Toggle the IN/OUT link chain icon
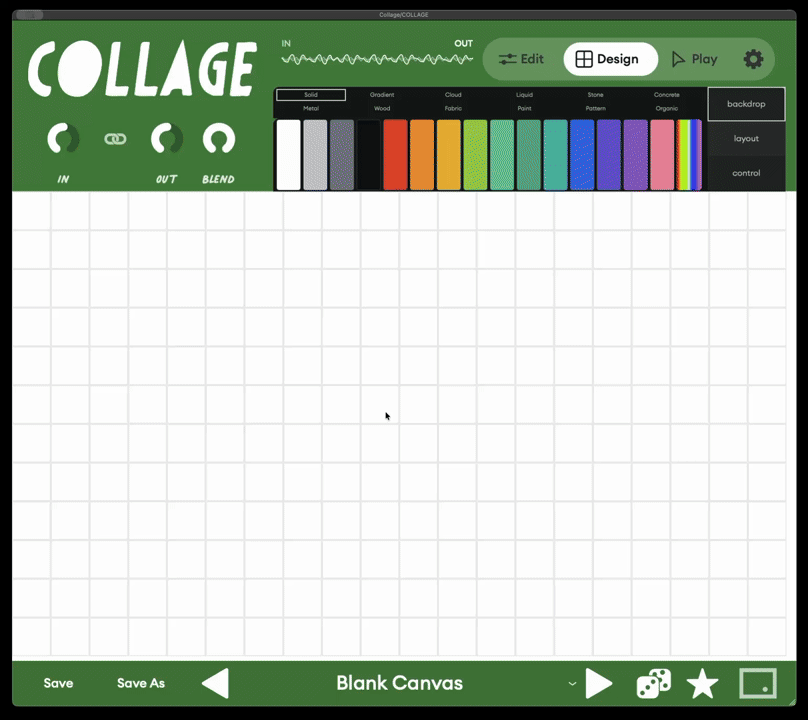The height and width of the screenshot is (720, 808). point(115,139)
